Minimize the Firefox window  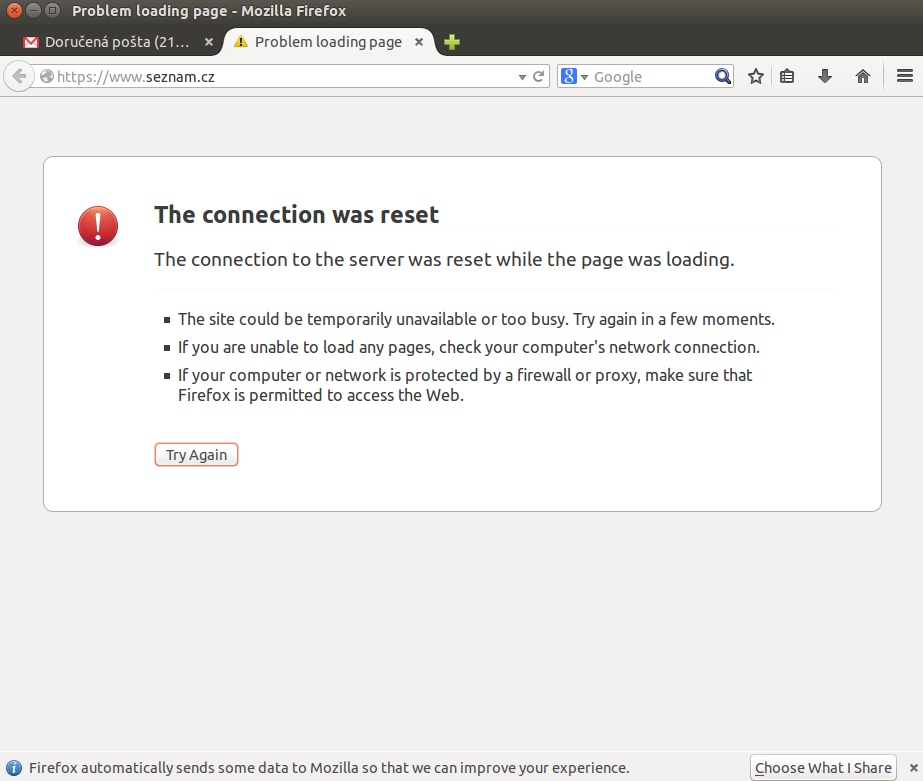coord(34,10)
